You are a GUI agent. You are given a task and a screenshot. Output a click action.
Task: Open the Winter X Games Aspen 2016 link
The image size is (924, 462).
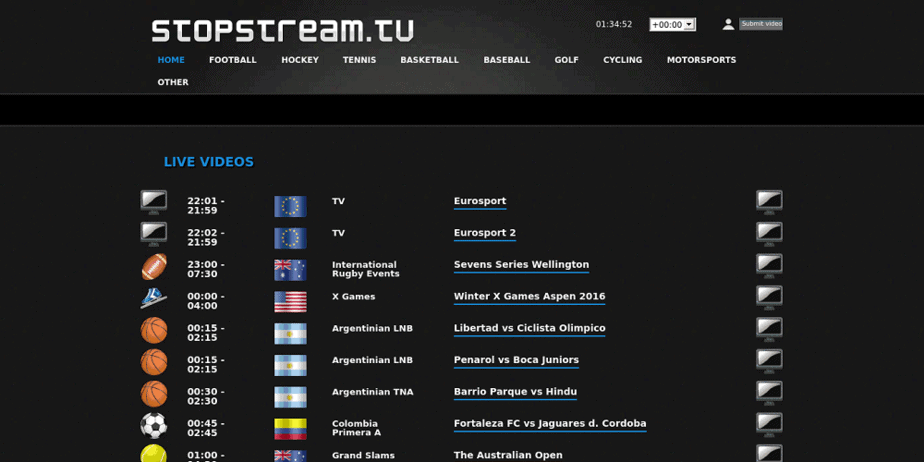point(529,296)
